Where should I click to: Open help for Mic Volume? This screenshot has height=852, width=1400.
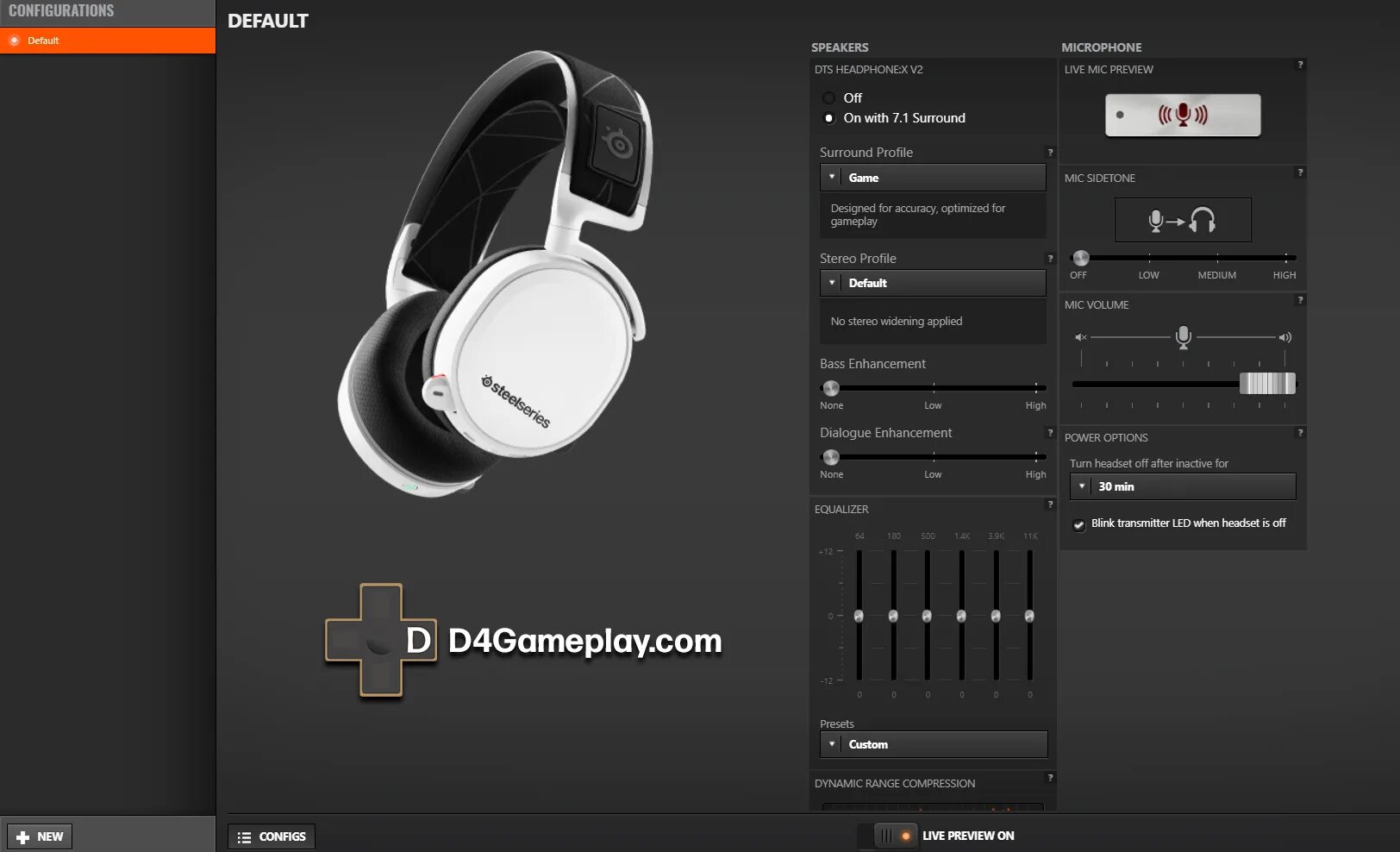tap(1300, 300)
